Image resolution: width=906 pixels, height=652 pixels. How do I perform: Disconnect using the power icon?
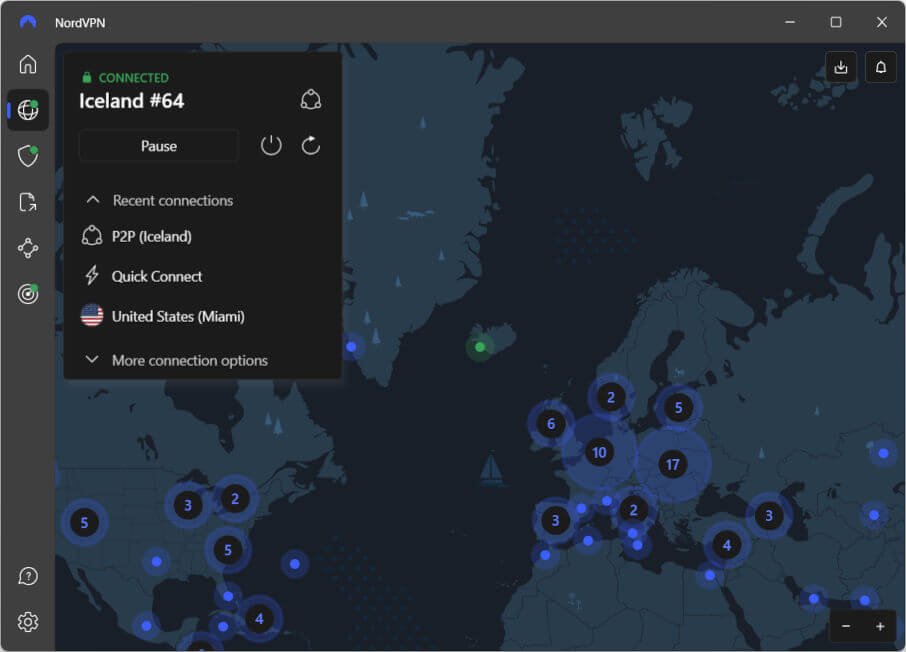[271, 146]
